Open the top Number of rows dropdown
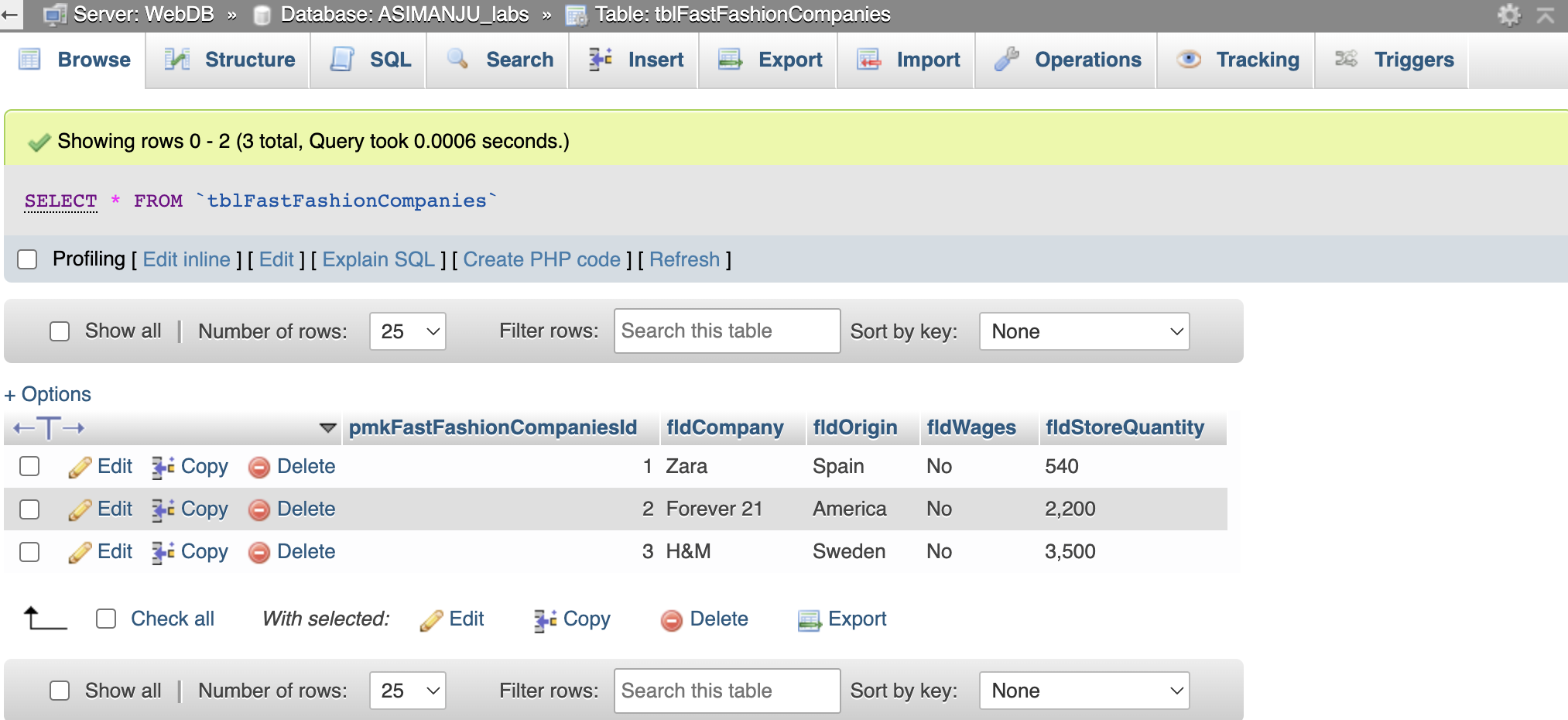This screenshot has width=1568, height=720. click(408, 331)
